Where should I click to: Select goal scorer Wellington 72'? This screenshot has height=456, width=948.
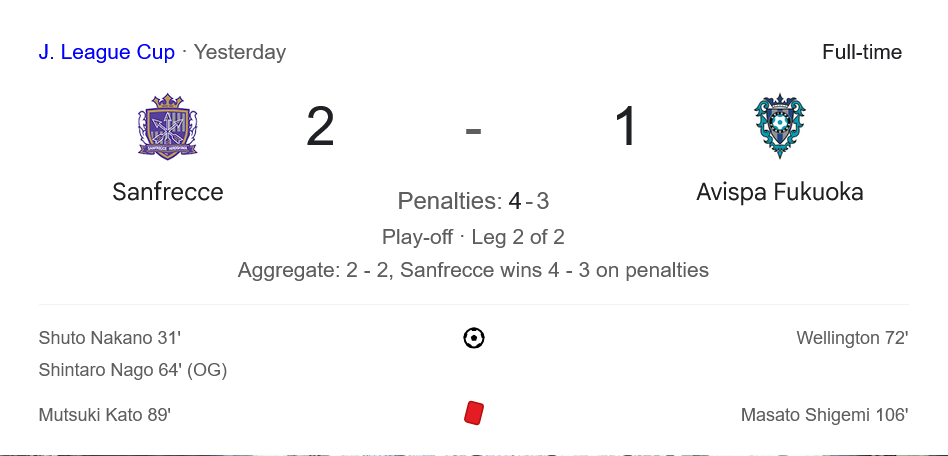[x=852, y=338]
